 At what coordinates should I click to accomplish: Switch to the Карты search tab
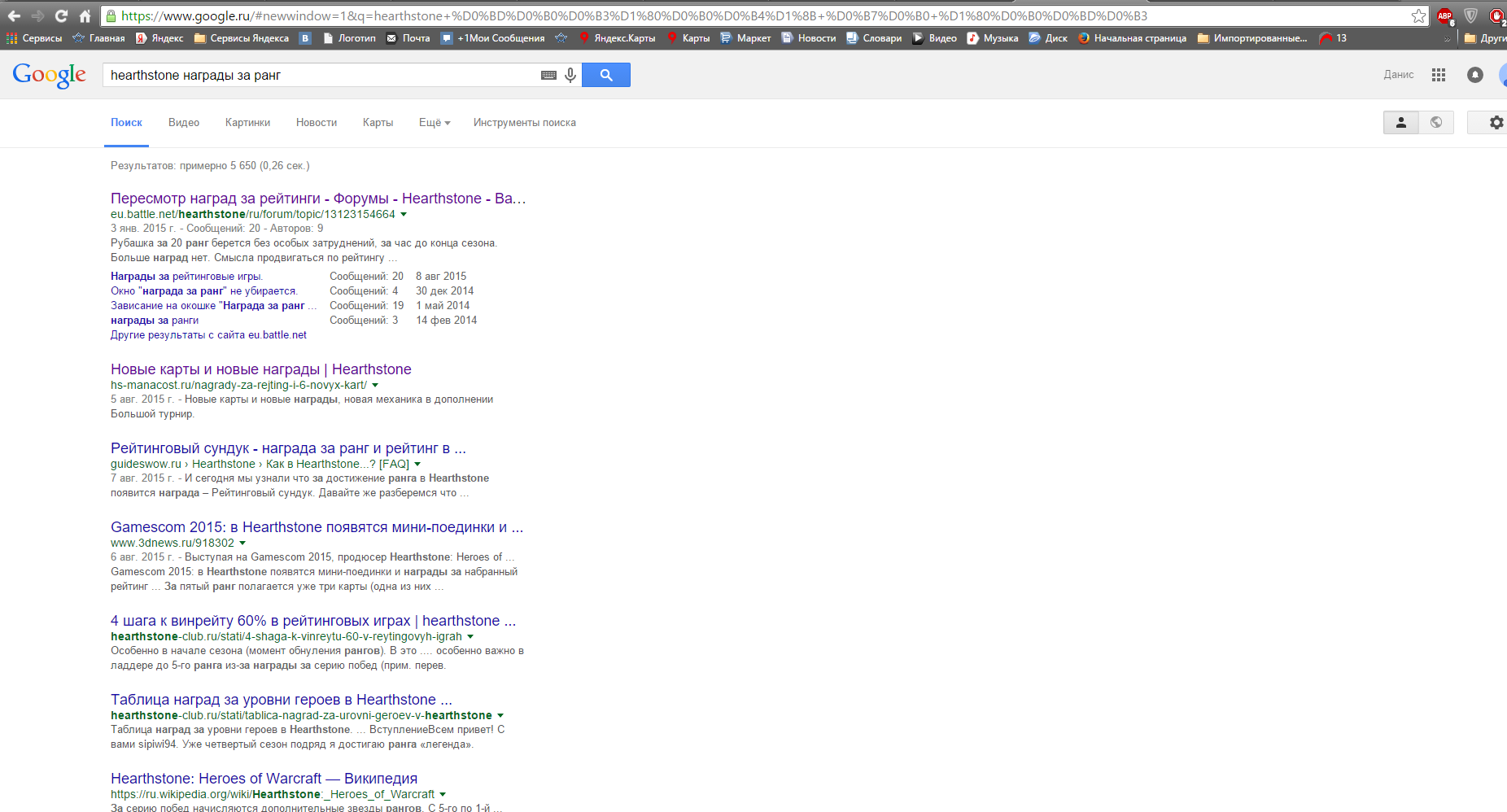[378, 123]
